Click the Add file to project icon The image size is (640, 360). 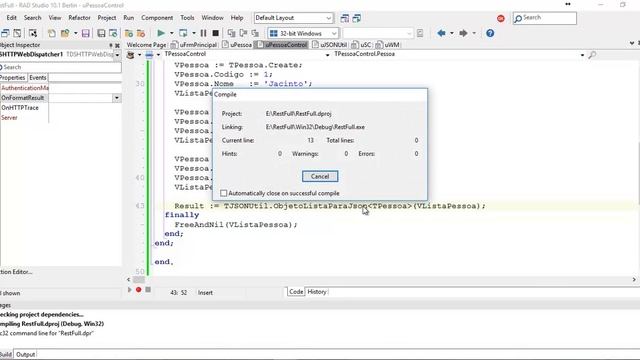pyautogui.click(x=129, y=33)
